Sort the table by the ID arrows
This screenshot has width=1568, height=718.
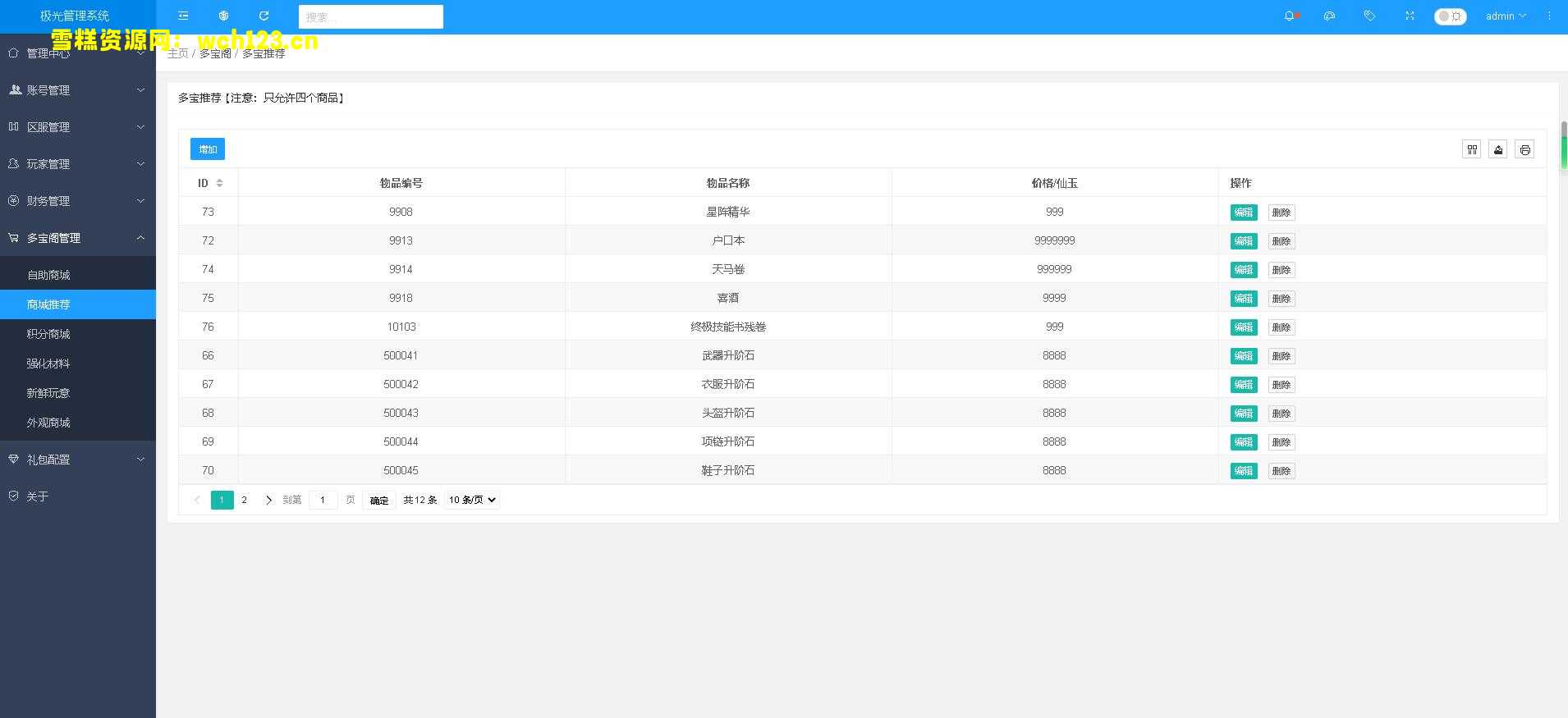tap(219, 183)
